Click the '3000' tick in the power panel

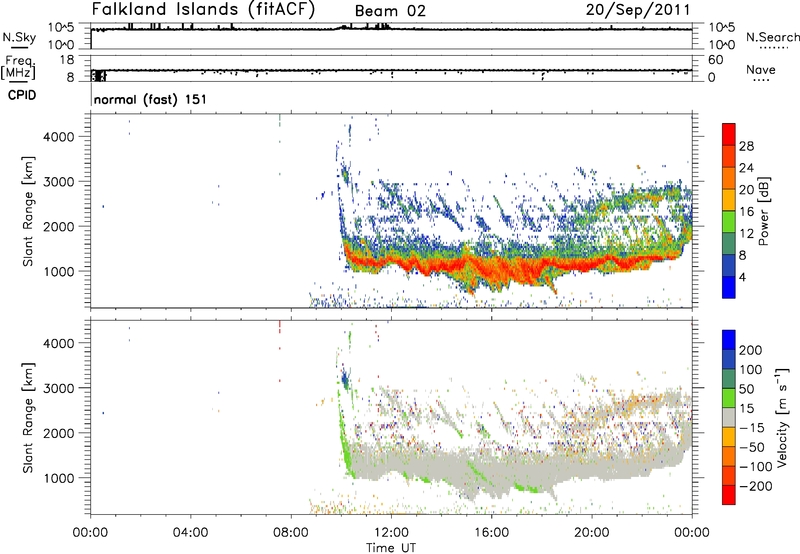(x=59, y=182)
